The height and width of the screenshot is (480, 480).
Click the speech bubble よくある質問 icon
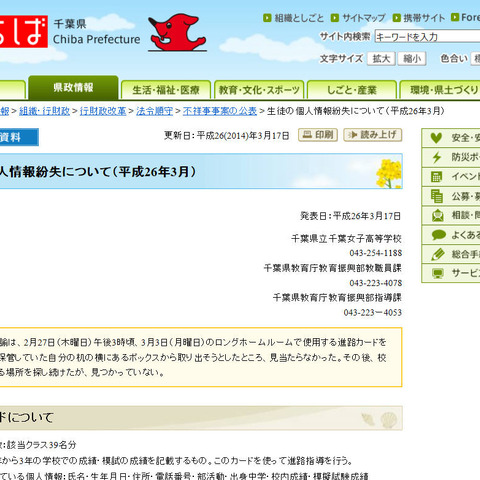click(x=438, y=235)
